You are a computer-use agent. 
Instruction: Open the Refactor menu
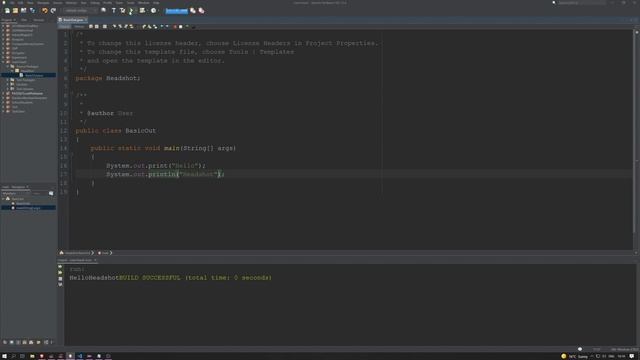(x=71, y=2)
